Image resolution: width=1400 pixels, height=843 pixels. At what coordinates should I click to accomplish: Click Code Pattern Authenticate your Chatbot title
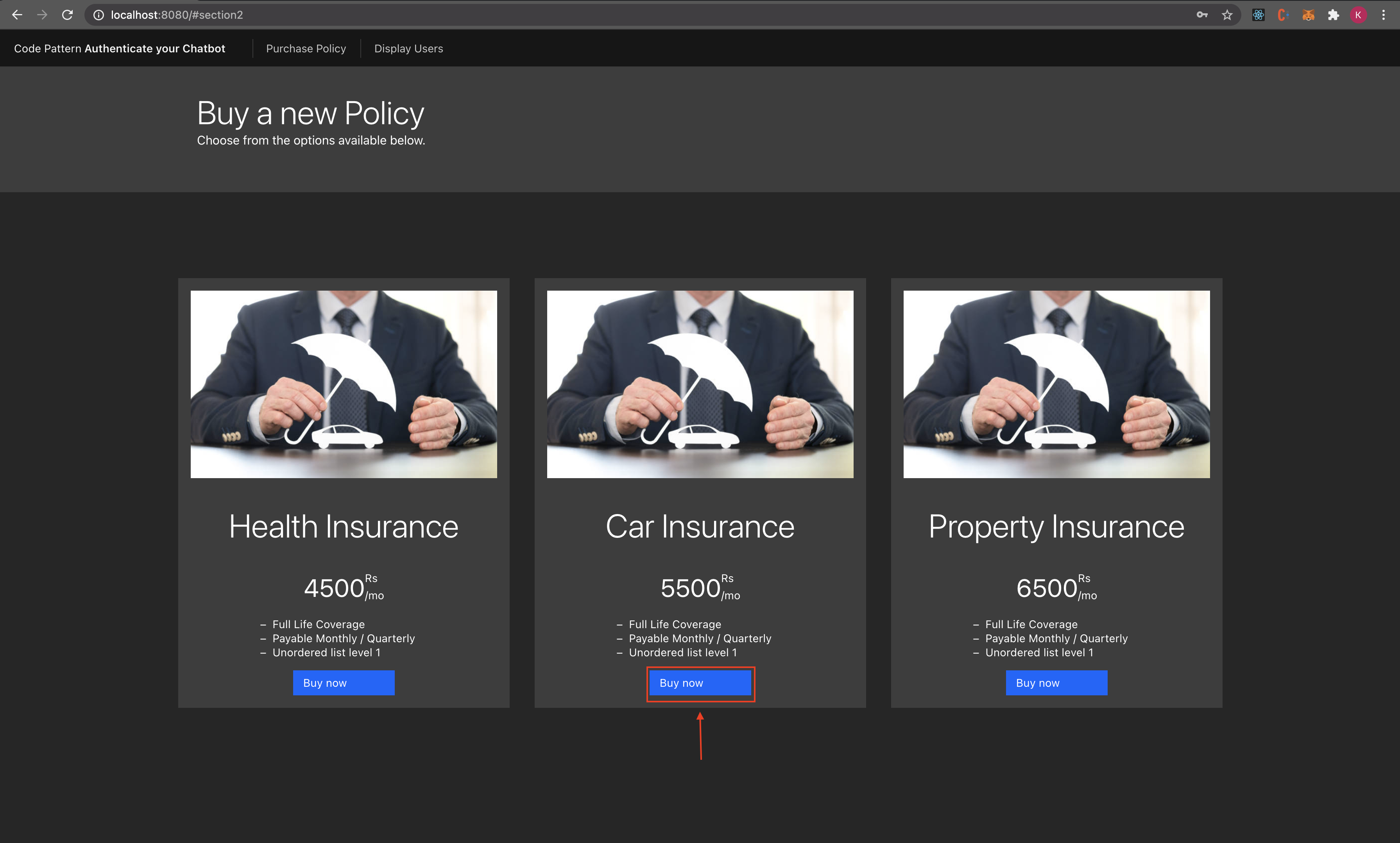[x=119, y=48]
